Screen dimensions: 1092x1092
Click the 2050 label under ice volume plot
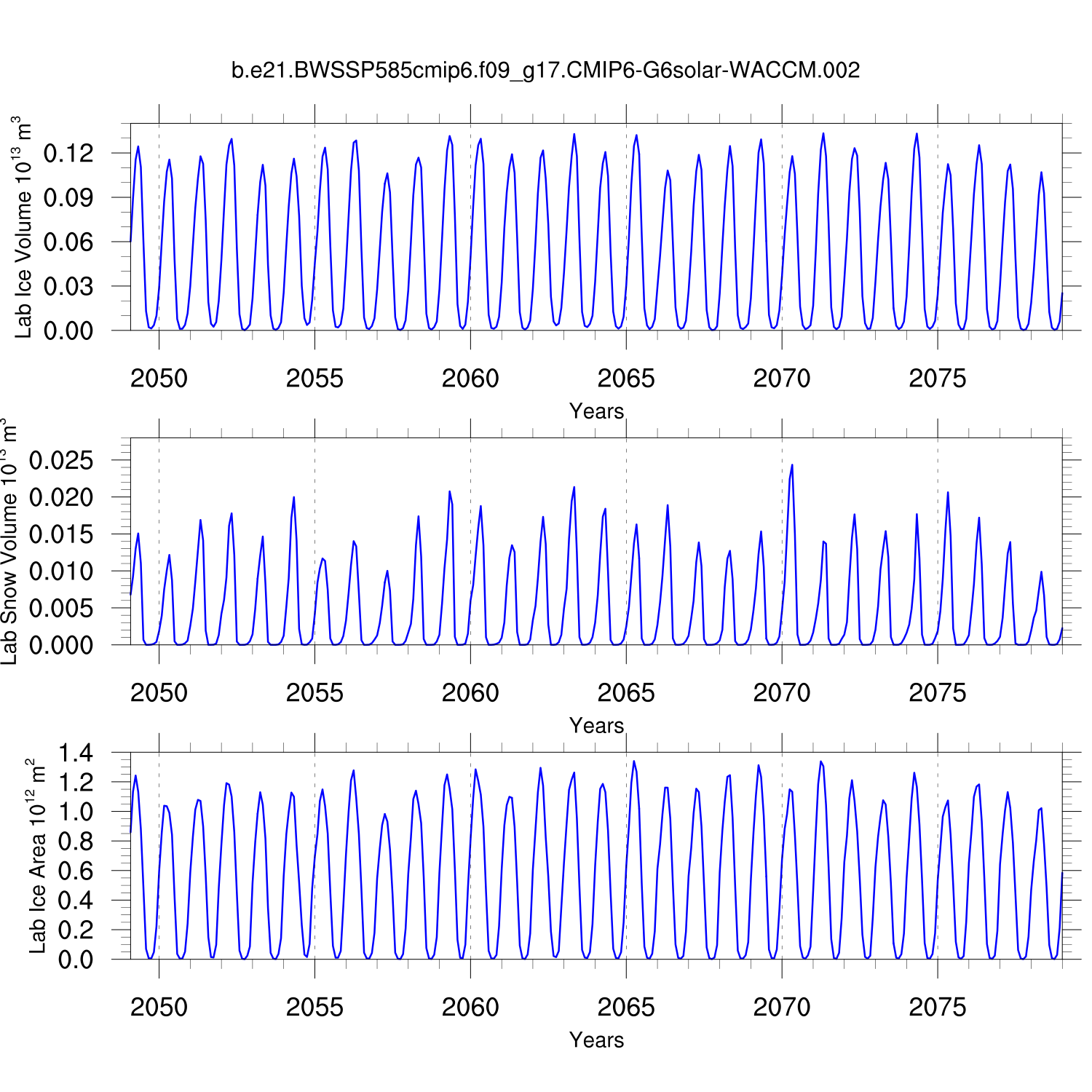159,379
